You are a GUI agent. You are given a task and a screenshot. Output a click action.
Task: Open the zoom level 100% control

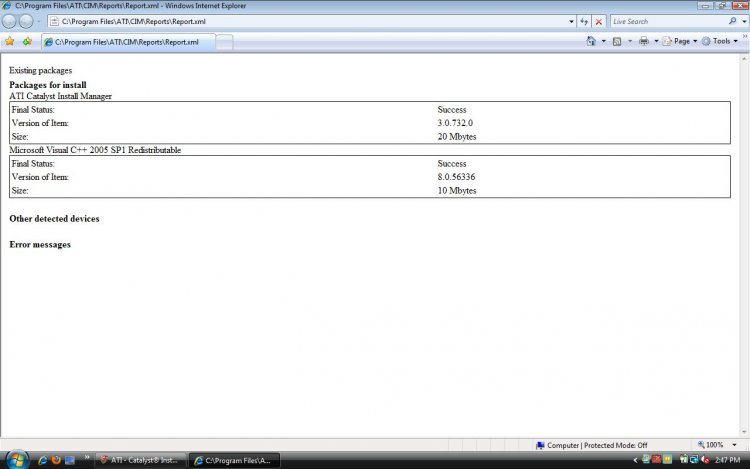[x=710, y=445]
